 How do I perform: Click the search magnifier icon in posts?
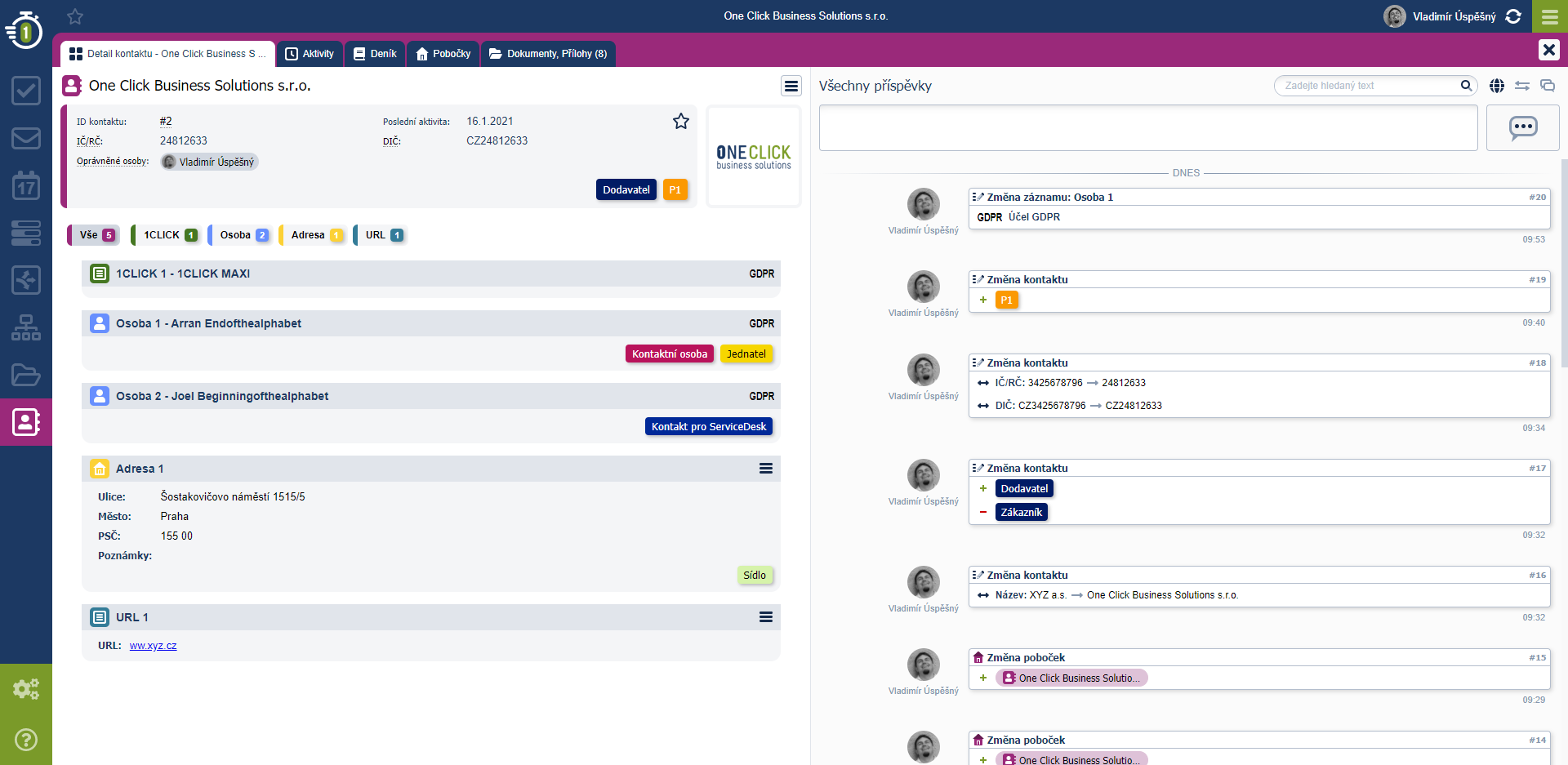tap(1466, 85)
